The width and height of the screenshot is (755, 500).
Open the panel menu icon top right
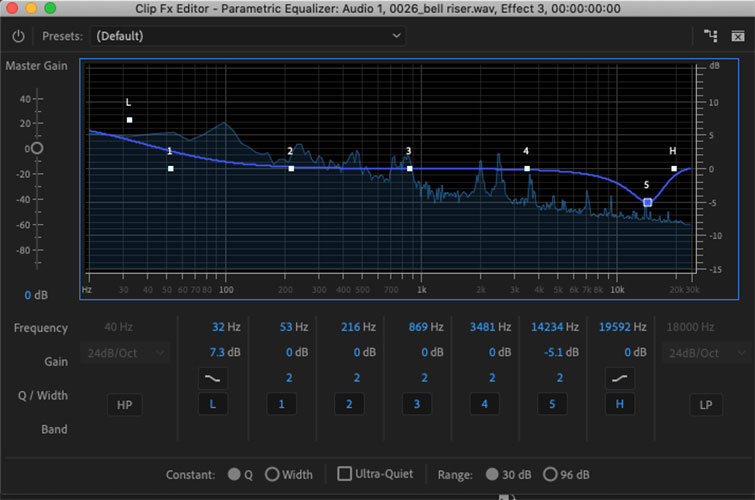point(738,36)
